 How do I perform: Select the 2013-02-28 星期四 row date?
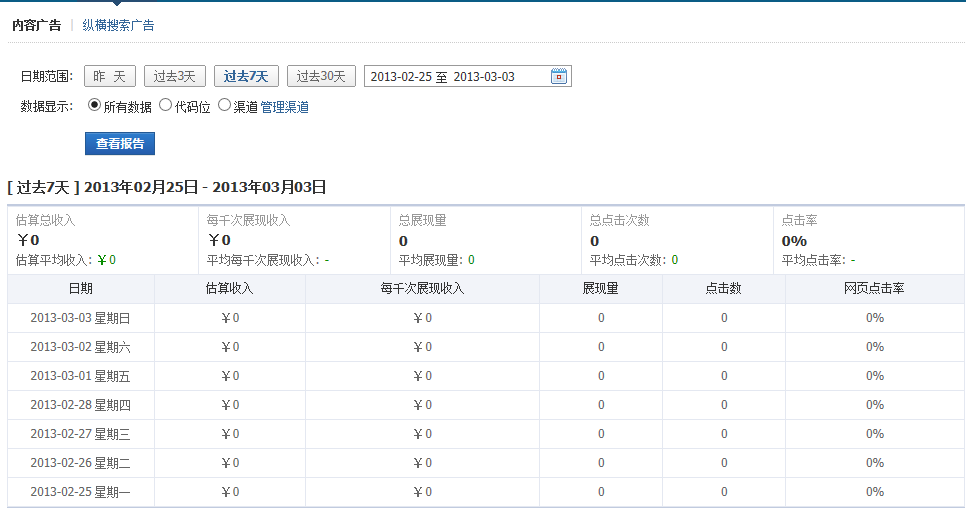coord(80,405)
